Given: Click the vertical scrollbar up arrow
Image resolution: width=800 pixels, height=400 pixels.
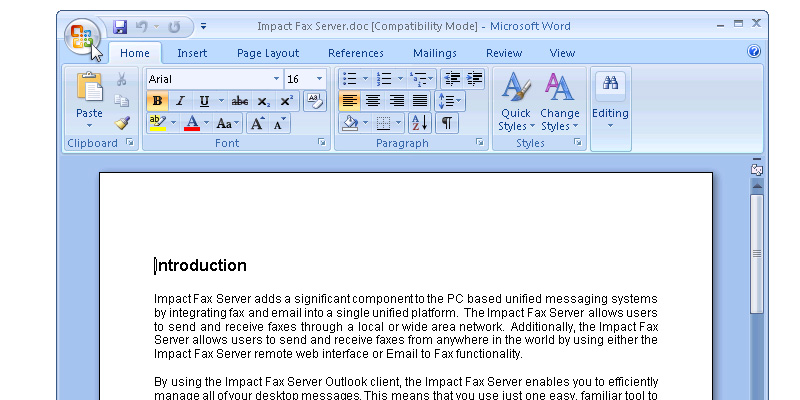Looking at the screenshot, I should [757, 186].
